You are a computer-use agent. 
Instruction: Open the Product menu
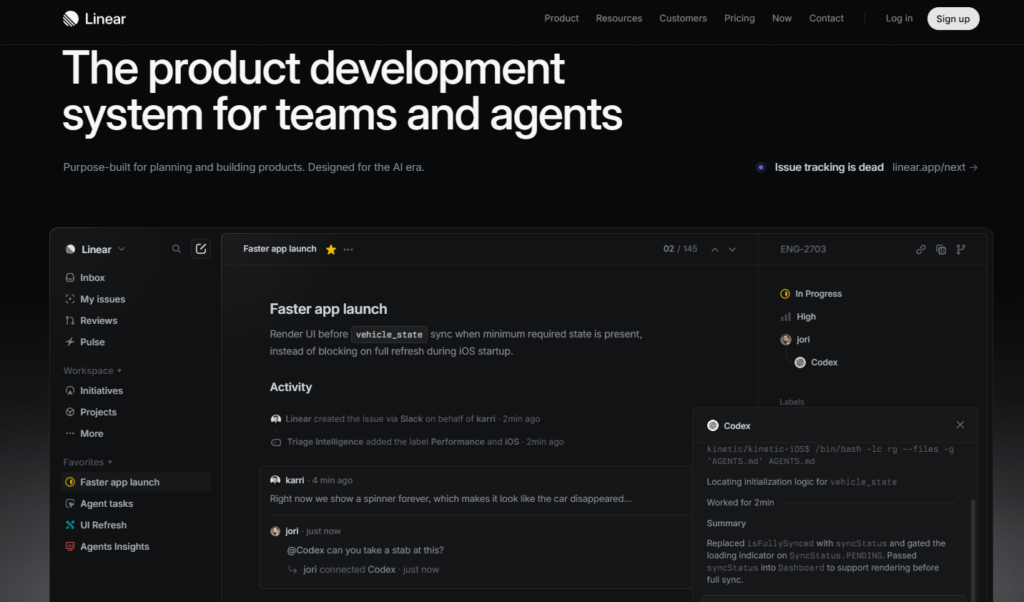pyautogui.click(x=562, y=18)
